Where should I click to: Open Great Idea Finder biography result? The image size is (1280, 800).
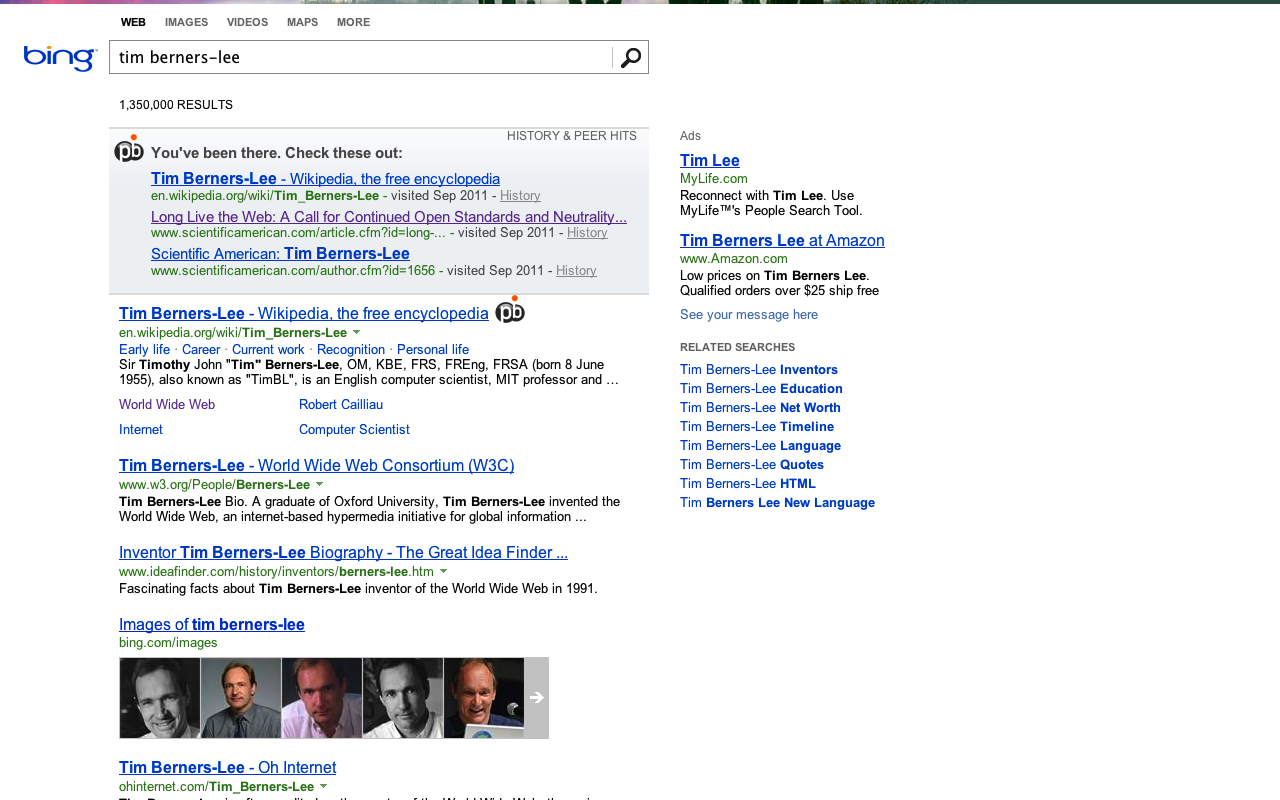click(343, 553)
